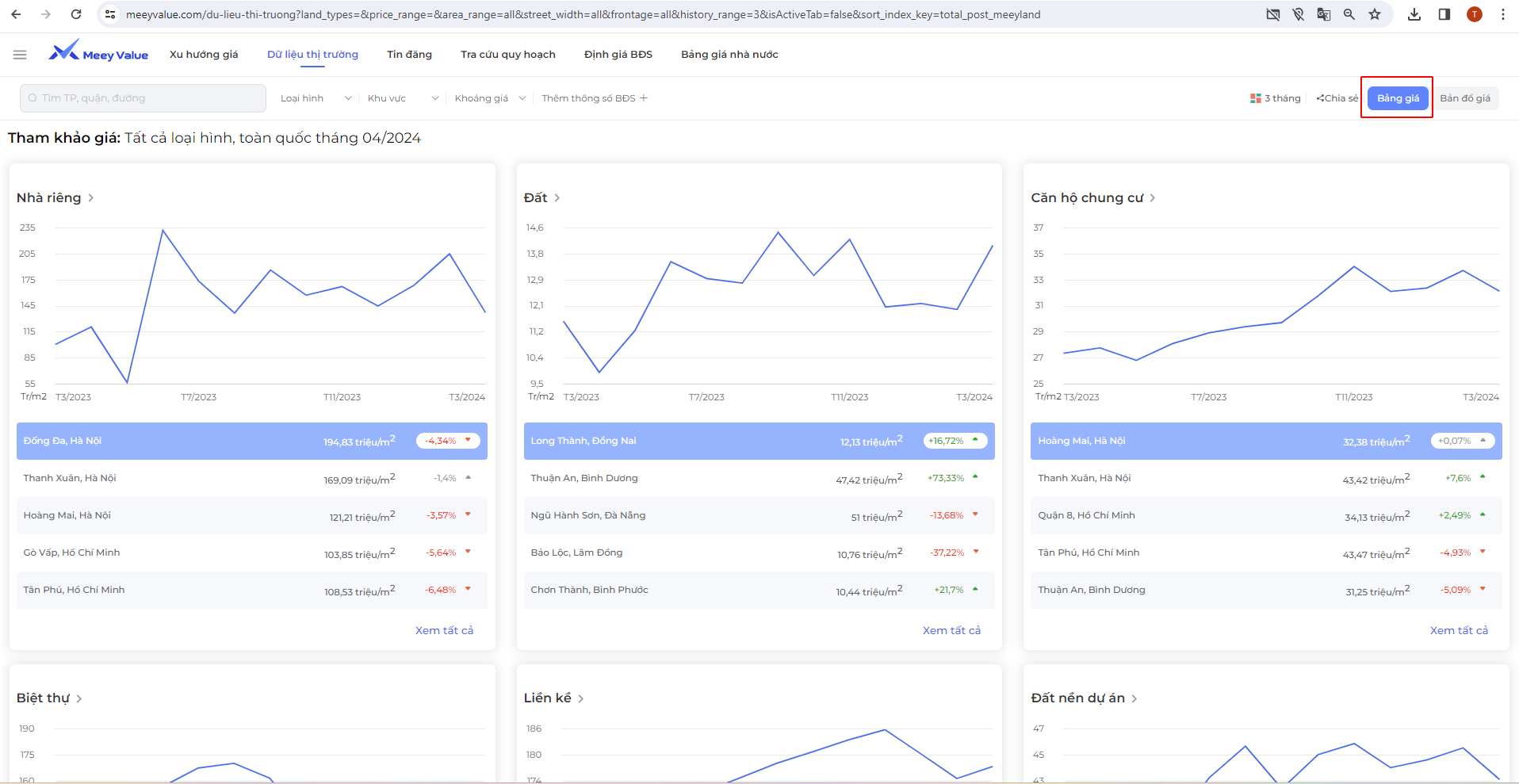Expand the Khu vực dropdown

(x=403, y=98)
